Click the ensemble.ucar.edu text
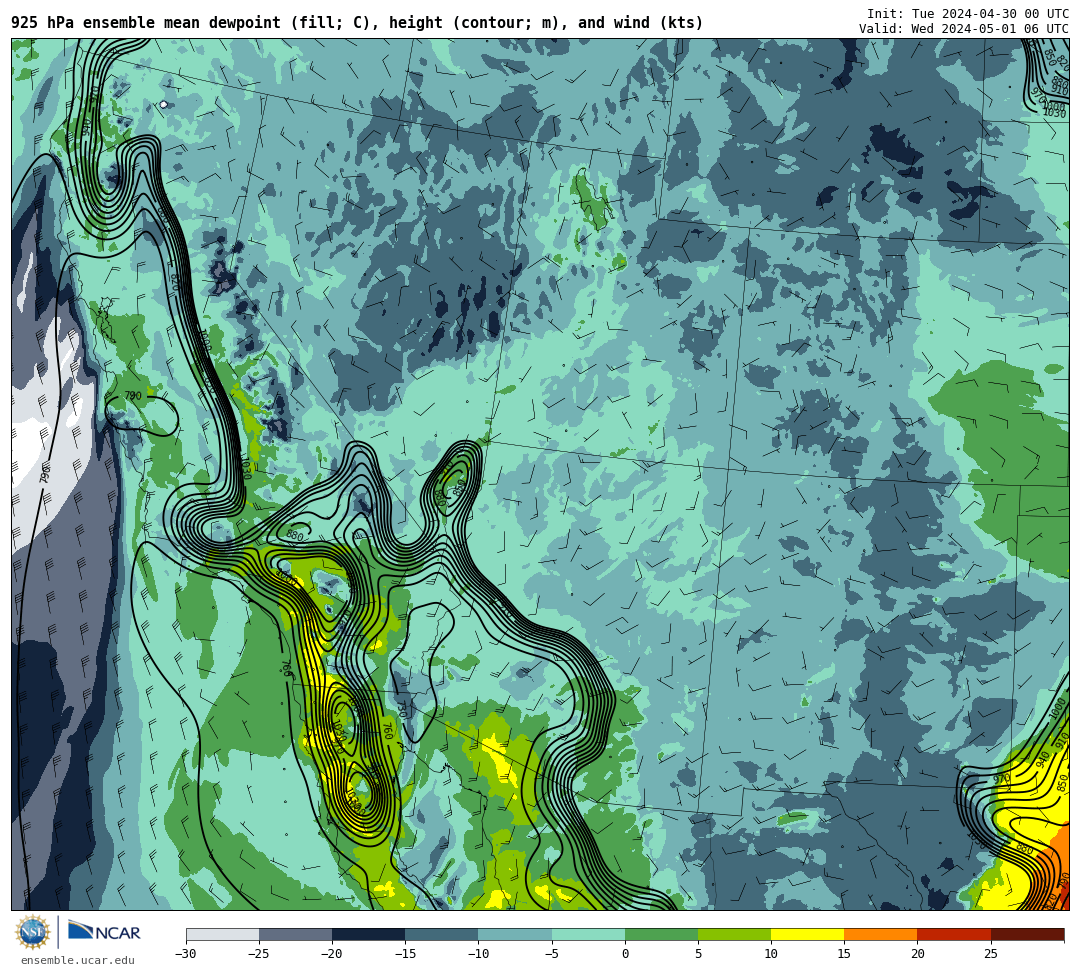 tap(78, 960)
